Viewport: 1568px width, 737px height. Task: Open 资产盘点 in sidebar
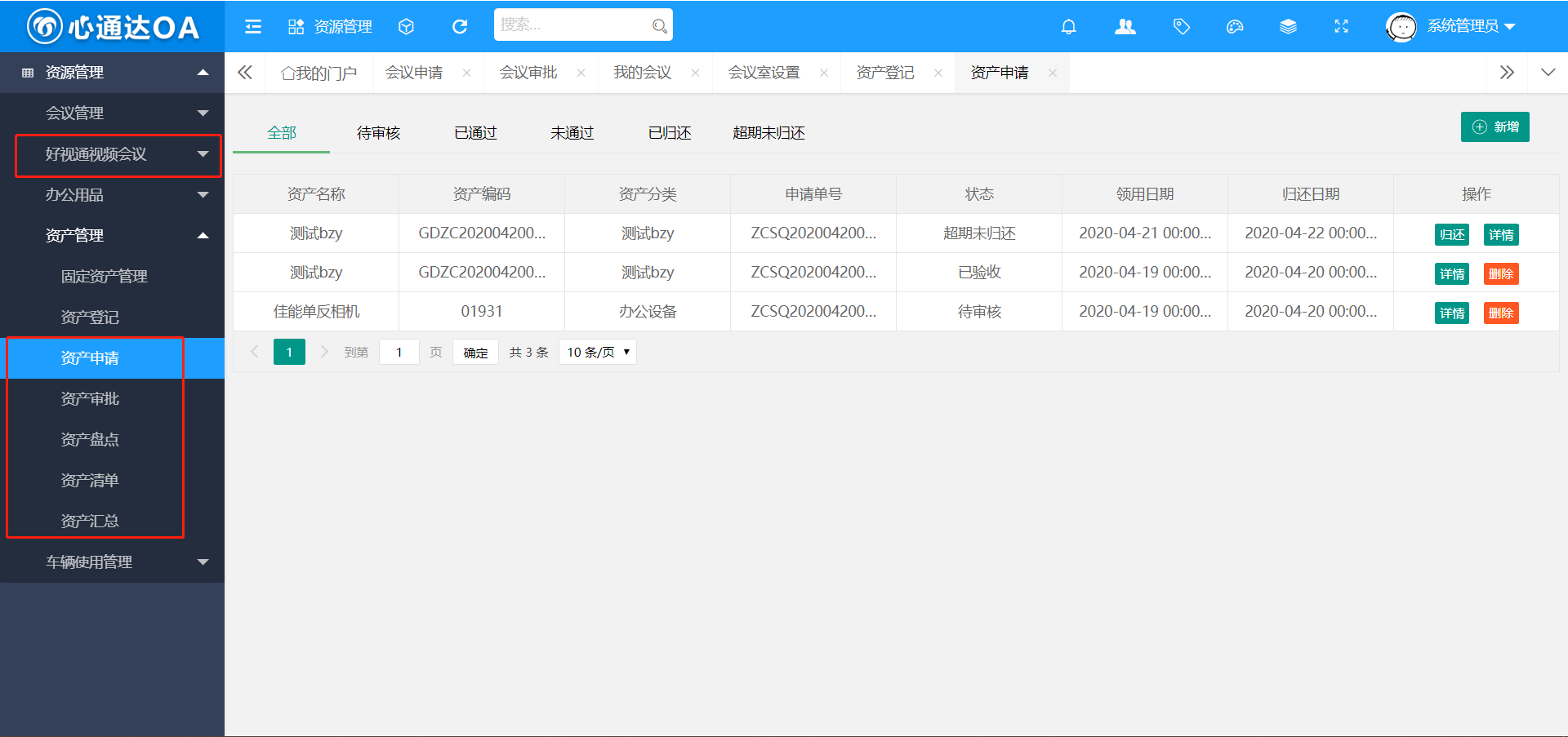(x=113, y=440)
